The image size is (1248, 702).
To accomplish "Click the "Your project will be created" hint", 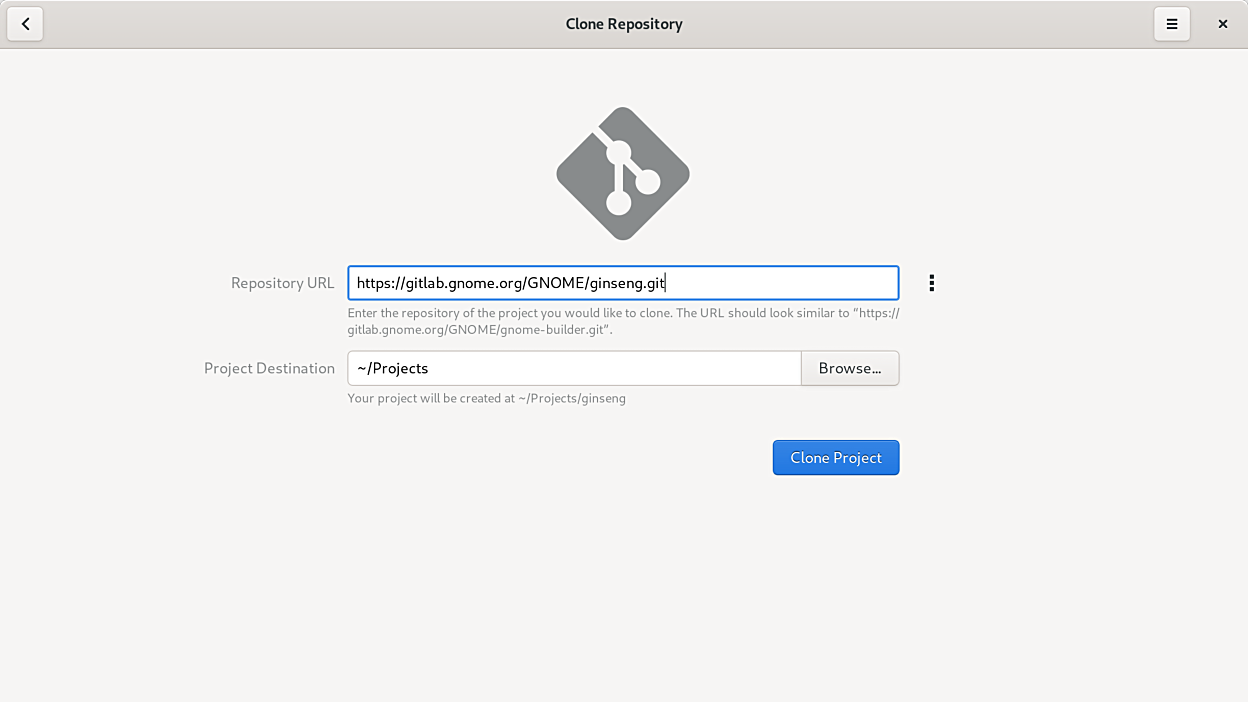I will pyautogui.click(x=430, y=398).
